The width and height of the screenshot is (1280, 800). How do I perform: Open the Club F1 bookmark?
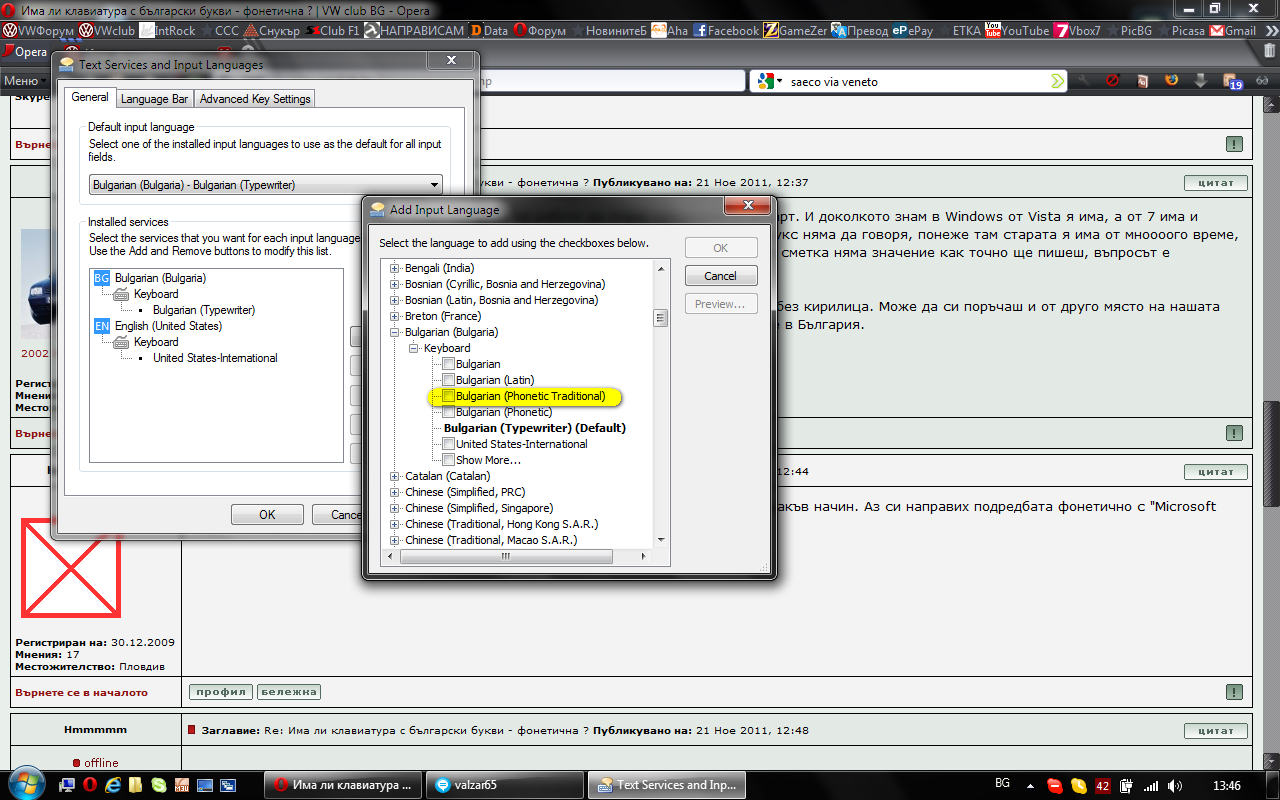332,30
